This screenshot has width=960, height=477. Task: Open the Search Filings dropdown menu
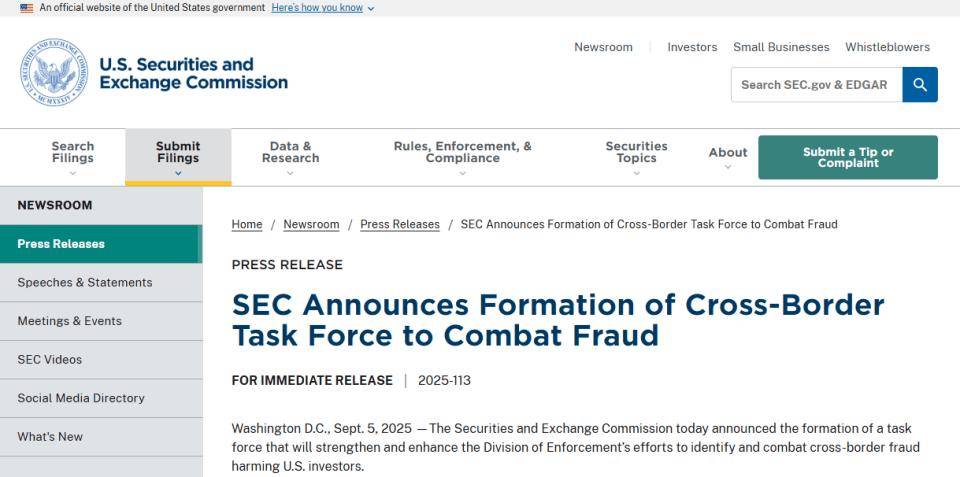(73, 157)
